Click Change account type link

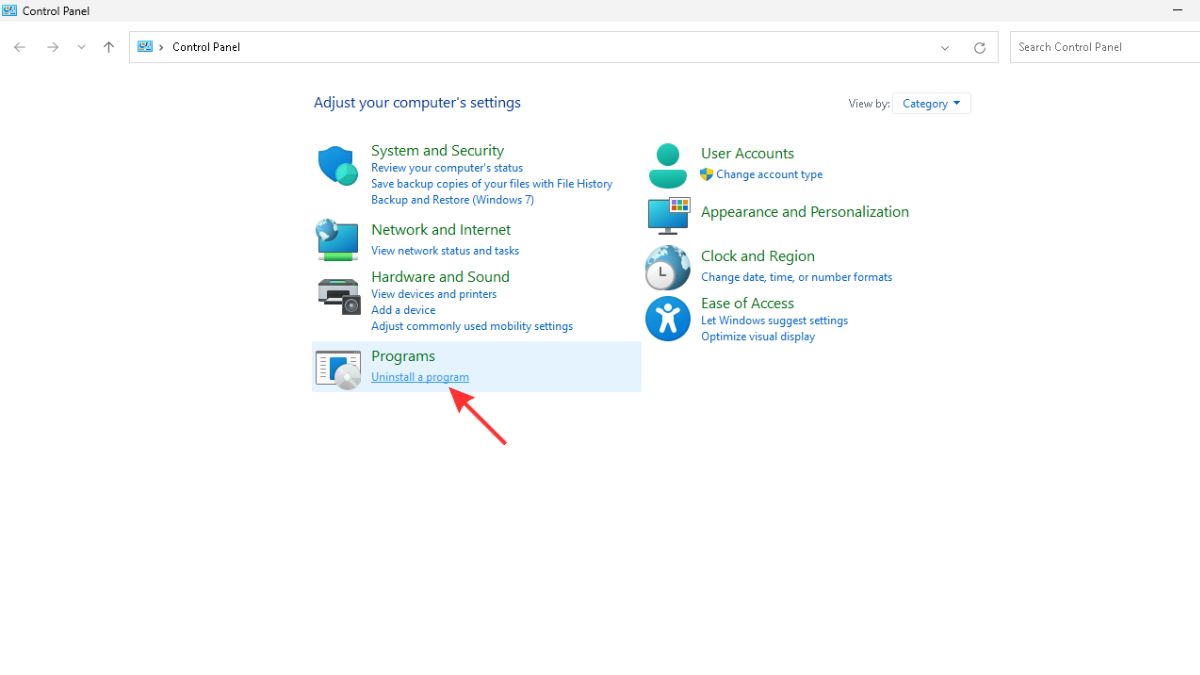pyautogui.click(x=769, y=174)
